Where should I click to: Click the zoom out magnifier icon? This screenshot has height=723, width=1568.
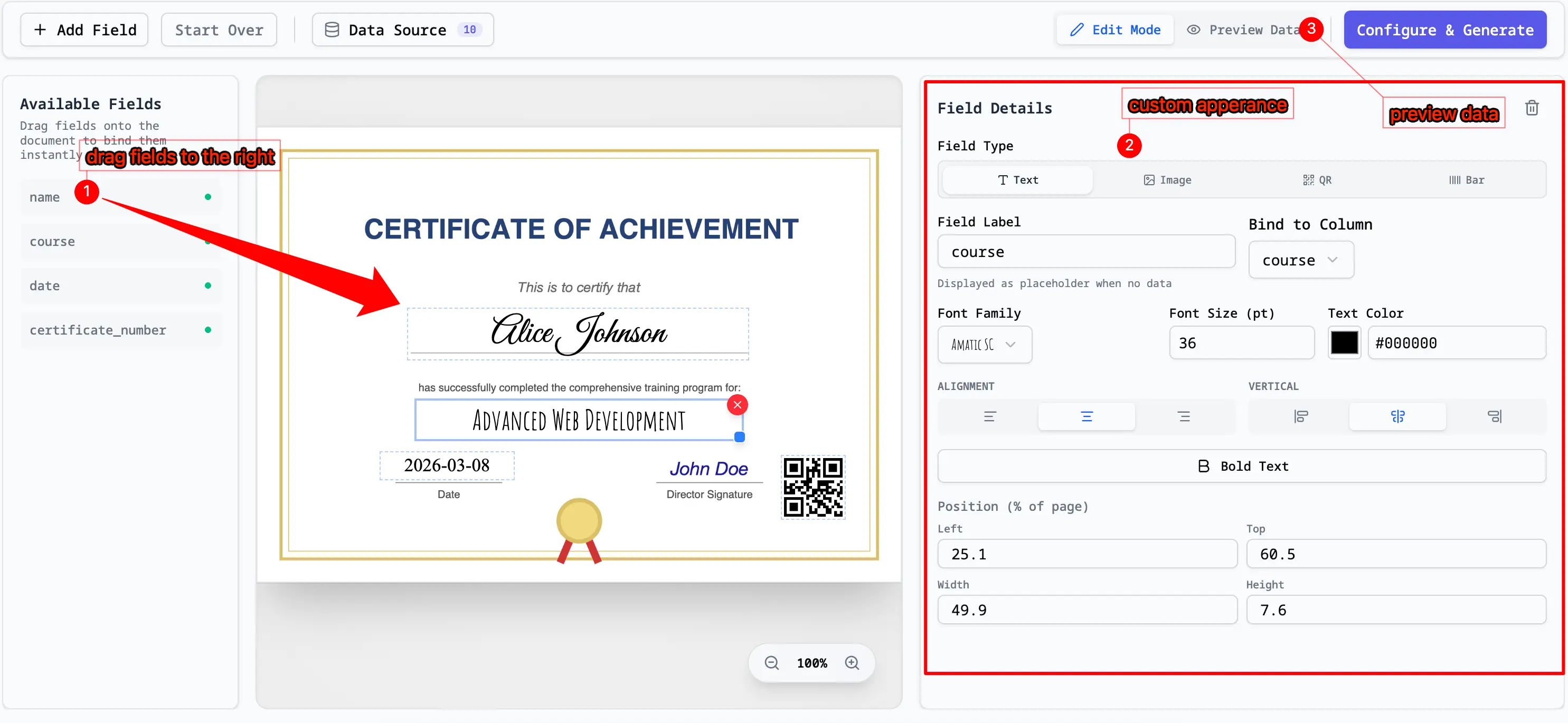[x=771, y=663]
